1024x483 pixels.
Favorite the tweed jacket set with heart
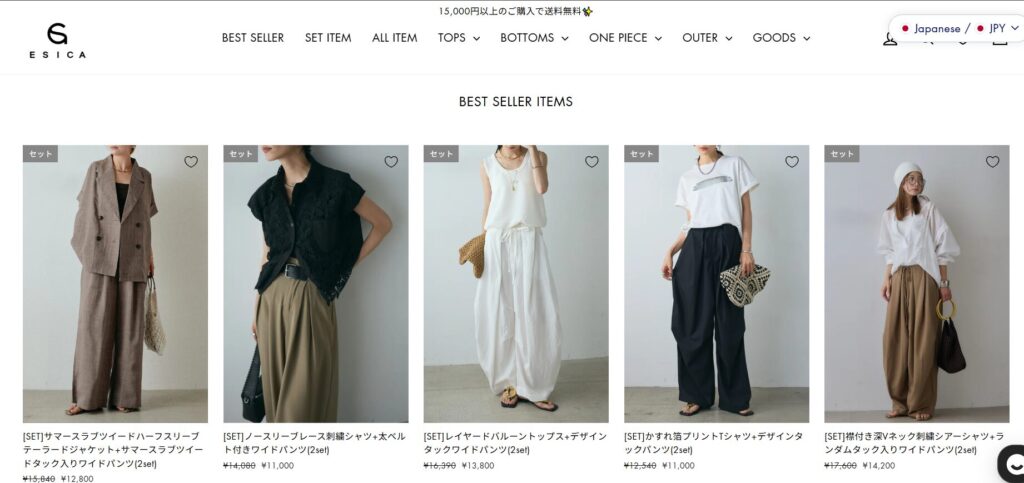tap(191, 161)
